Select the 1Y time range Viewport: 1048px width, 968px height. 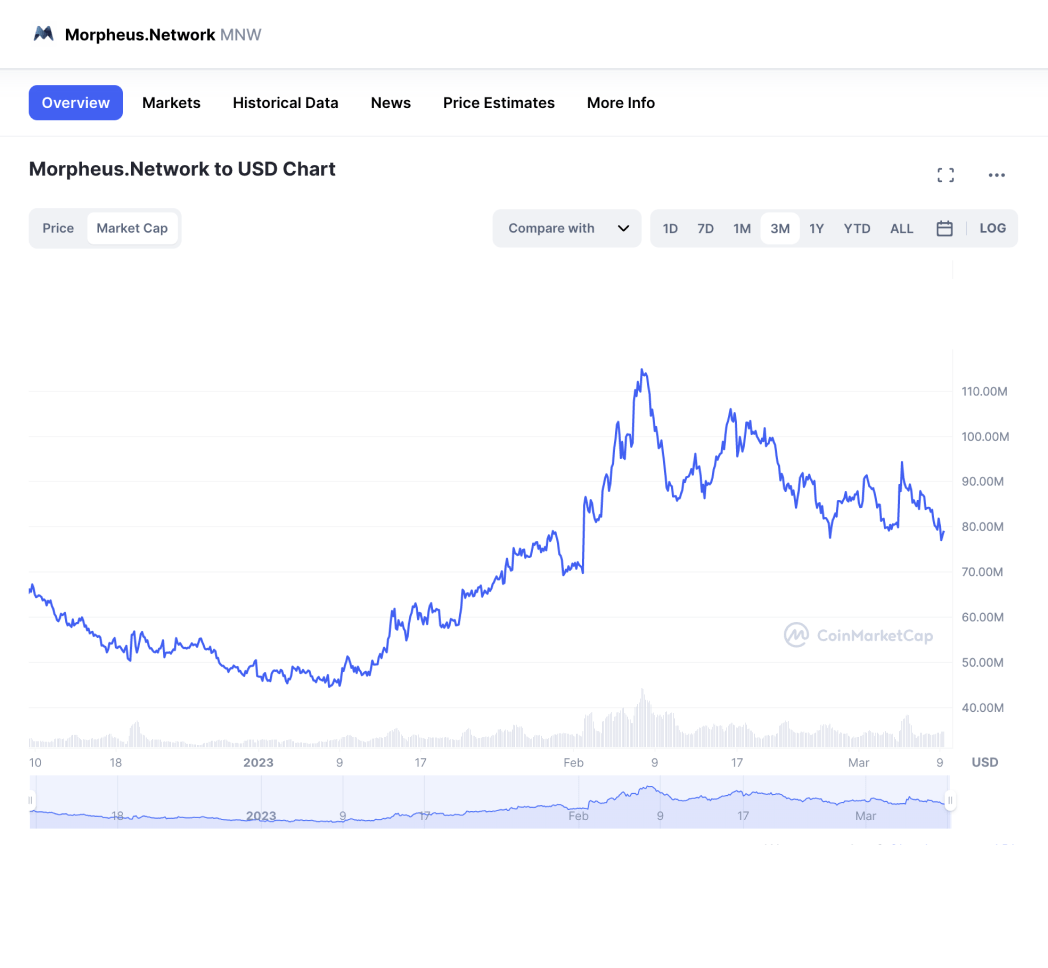coord(817,229)
